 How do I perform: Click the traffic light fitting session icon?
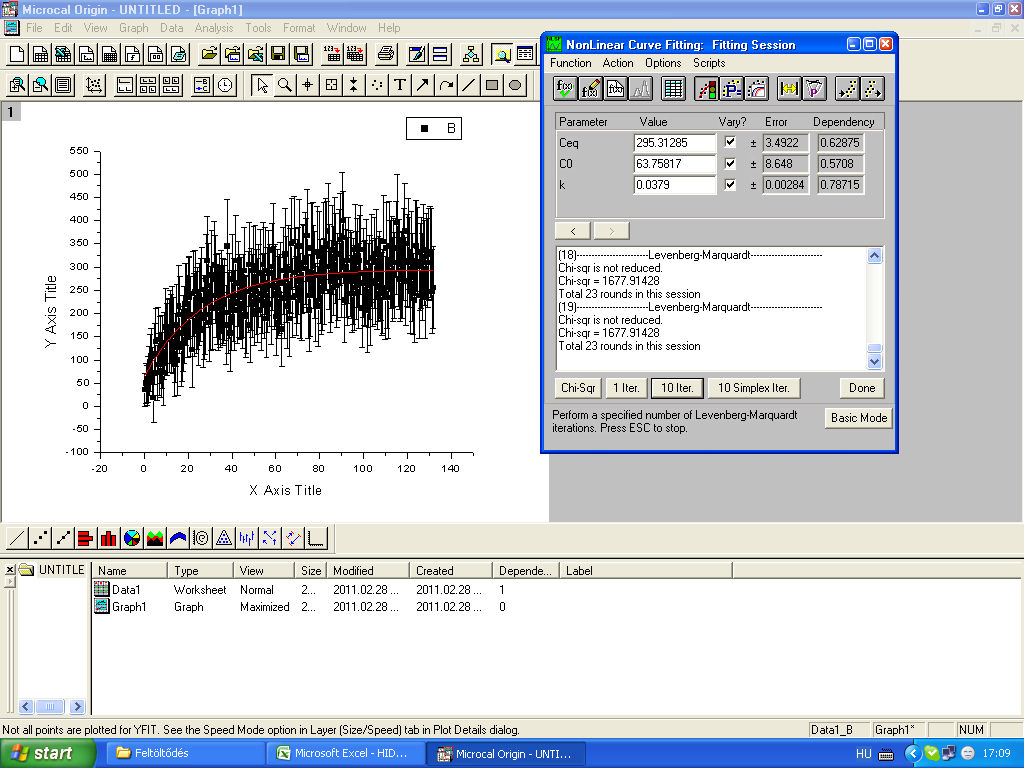click(x=706, y=89)
